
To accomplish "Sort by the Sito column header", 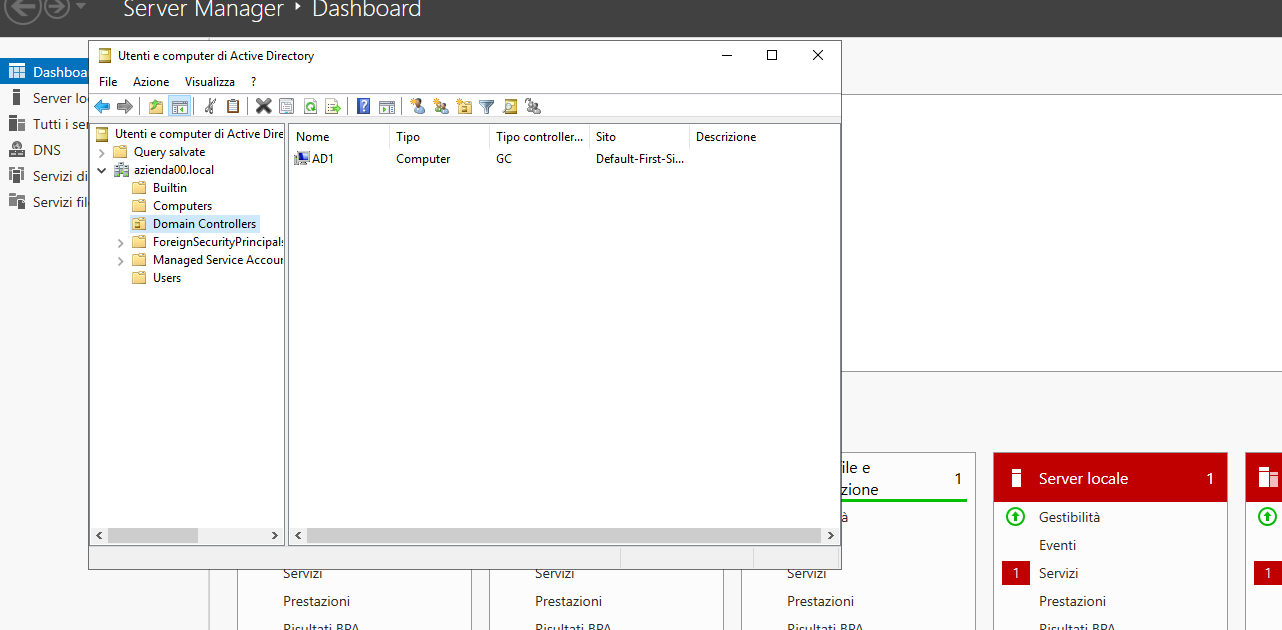I will point(640,137).
